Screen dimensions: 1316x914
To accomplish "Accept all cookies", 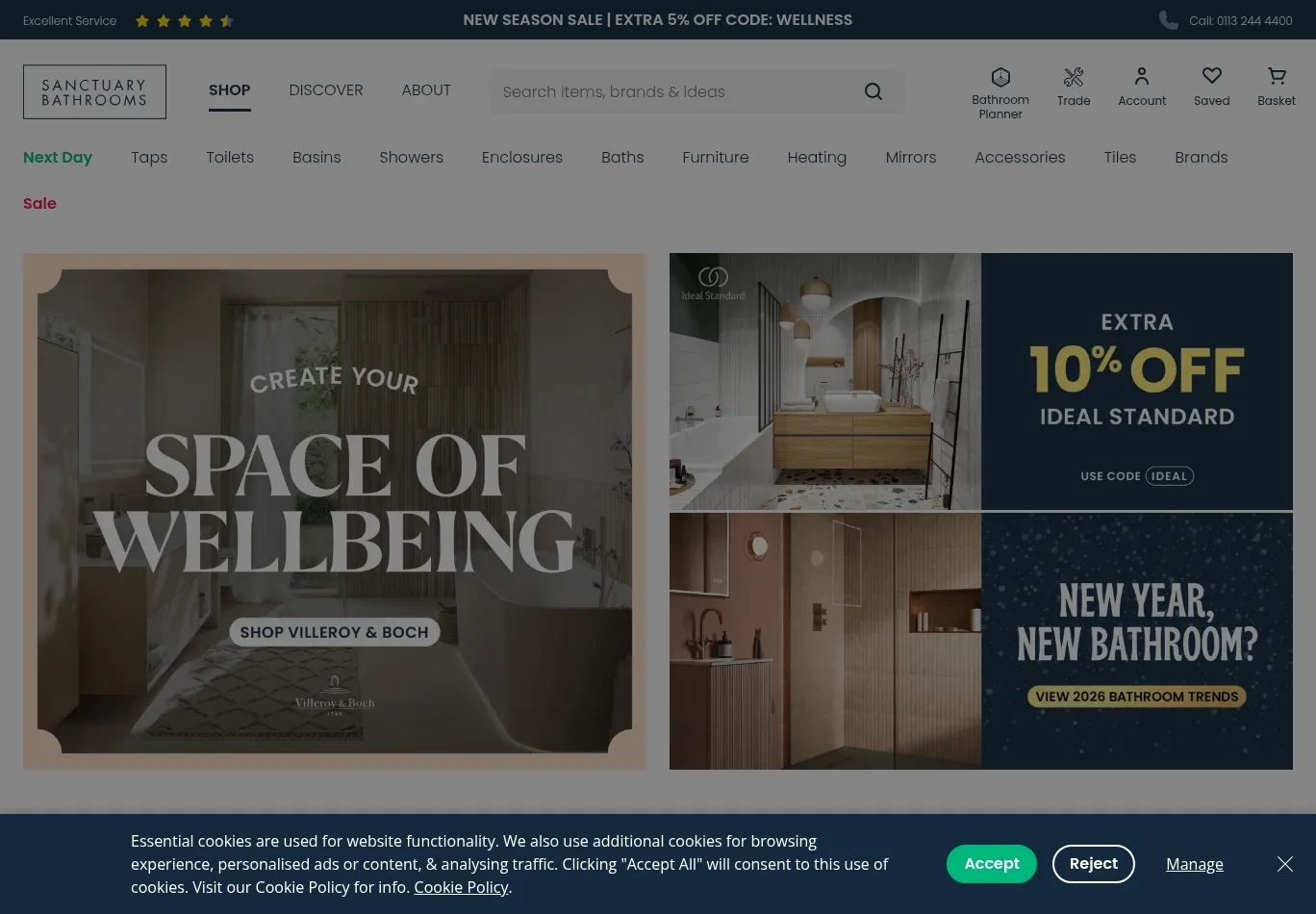I will (x=992, y=864).
